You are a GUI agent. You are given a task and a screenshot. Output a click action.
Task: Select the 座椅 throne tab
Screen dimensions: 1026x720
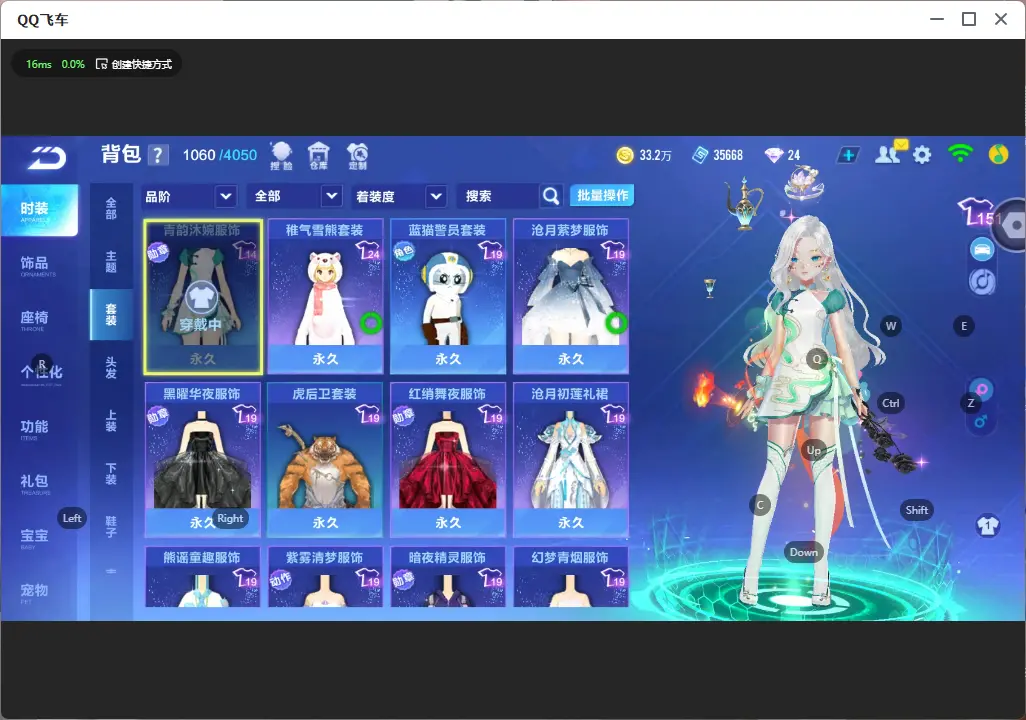click(35, 319)
